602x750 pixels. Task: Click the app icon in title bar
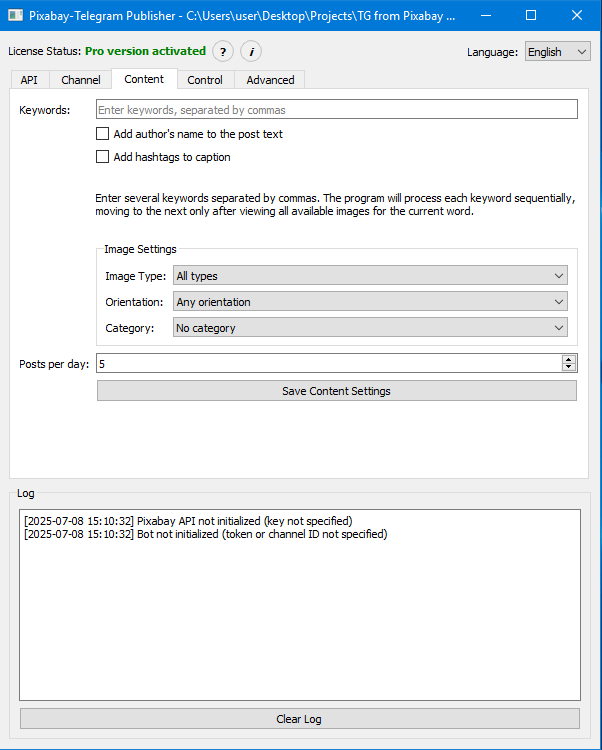(15, 15)
